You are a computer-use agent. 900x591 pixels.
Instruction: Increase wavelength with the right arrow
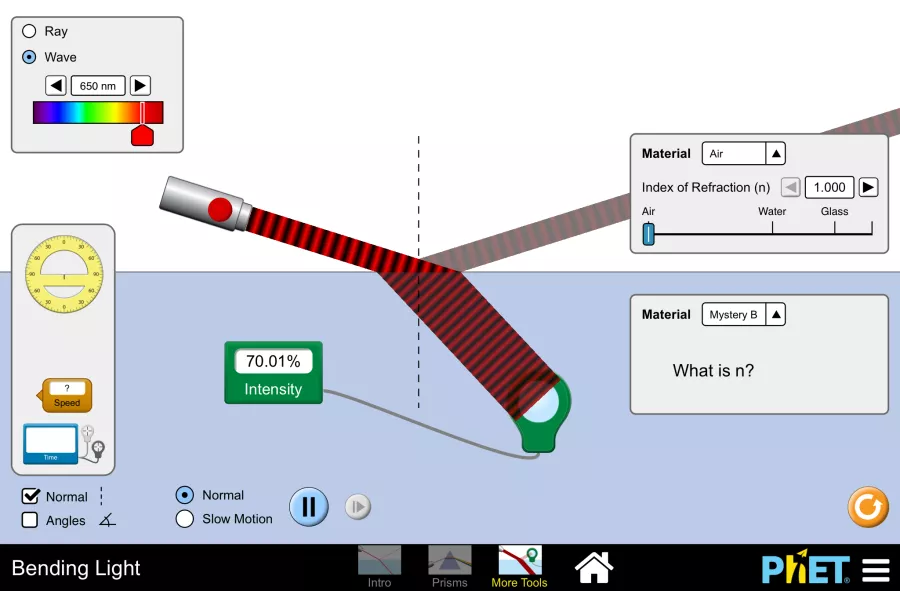pos(140,85)
